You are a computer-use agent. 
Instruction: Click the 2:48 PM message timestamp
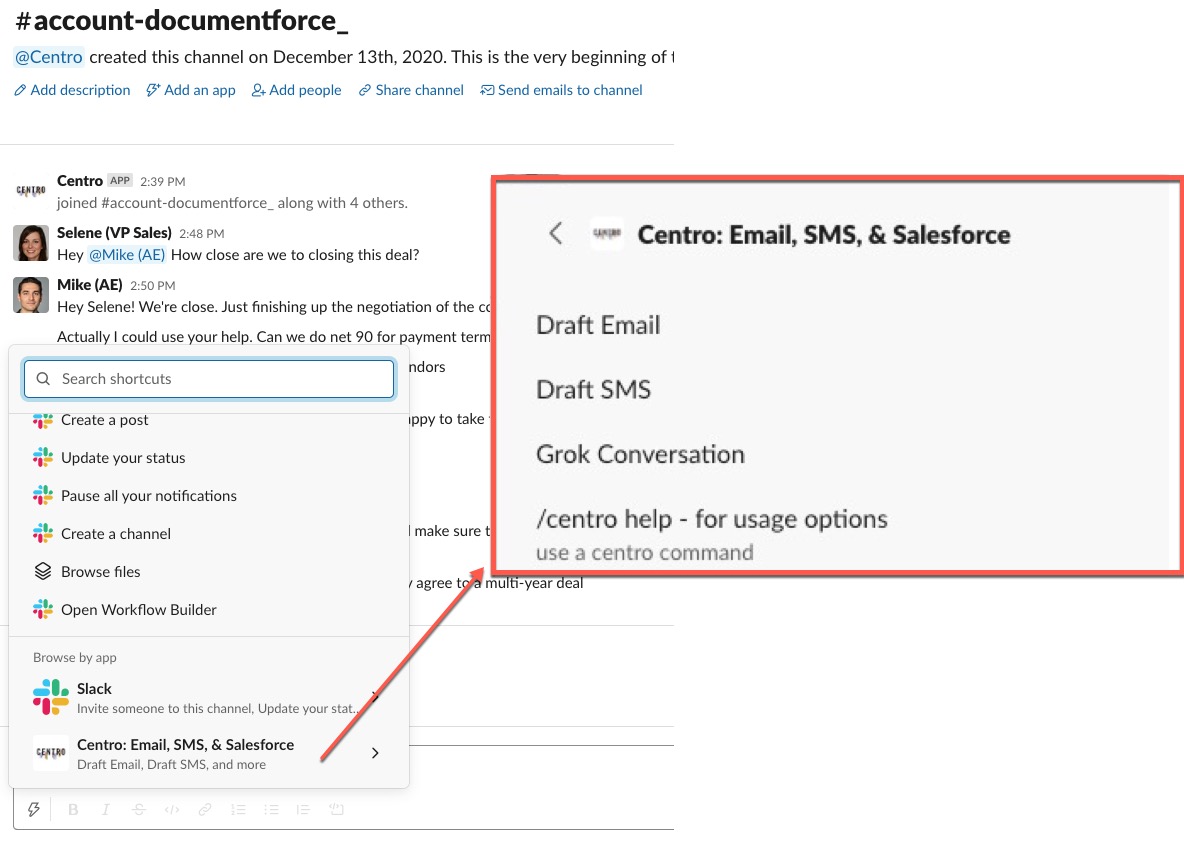coord(202,233)
